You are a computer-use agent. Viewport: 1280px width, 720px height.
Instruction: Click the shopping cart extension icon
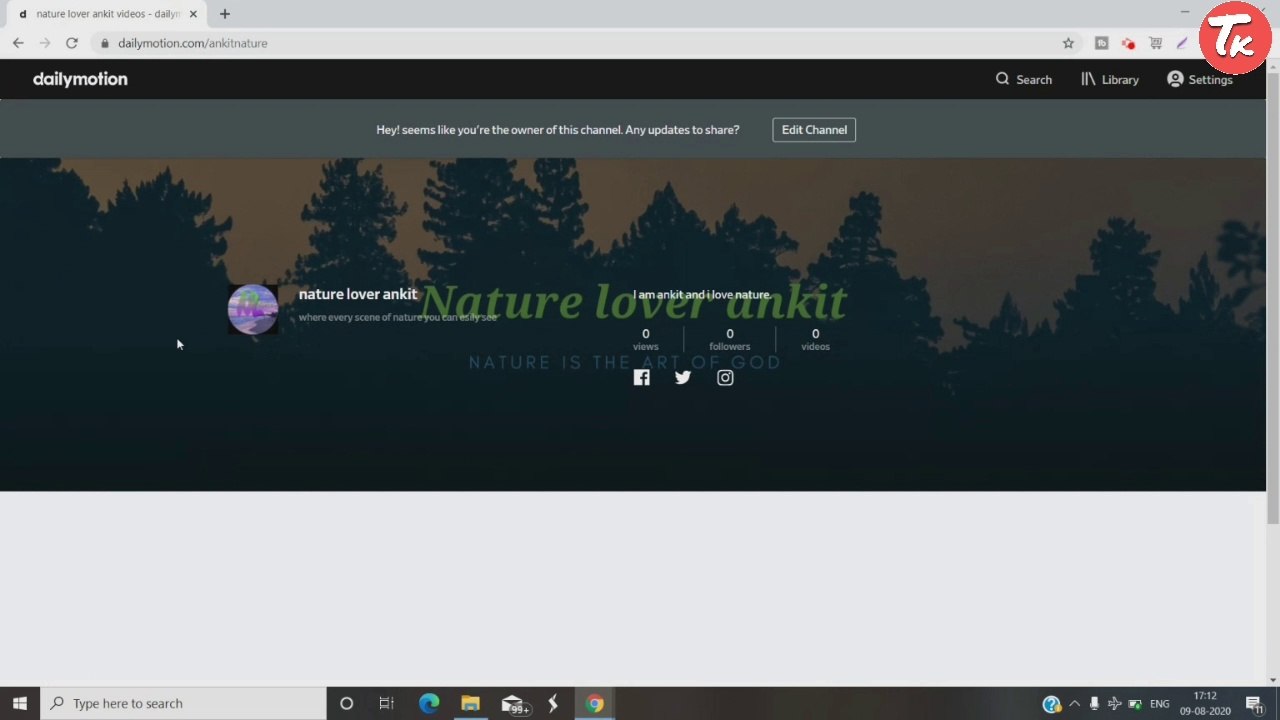coord(1155,43)
